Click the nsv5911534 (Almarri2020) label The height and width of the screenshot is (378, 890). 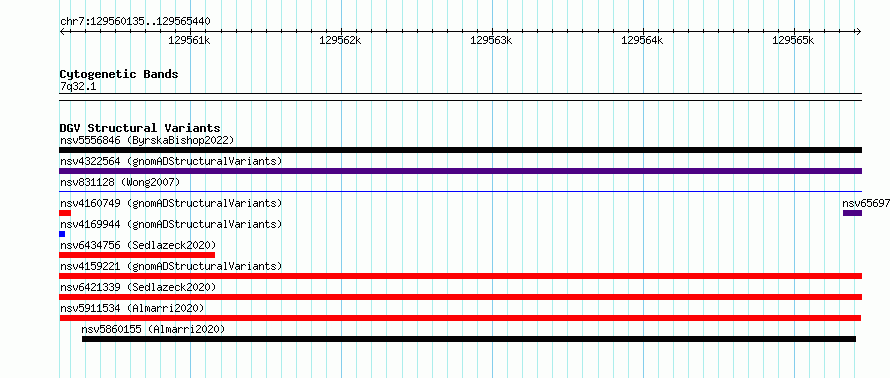[x=132, y=308]
